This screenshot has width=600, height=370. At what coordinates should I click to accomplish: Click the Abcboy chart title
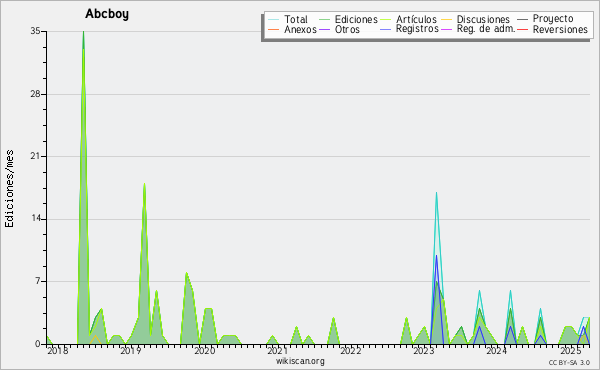click(107, 14)
